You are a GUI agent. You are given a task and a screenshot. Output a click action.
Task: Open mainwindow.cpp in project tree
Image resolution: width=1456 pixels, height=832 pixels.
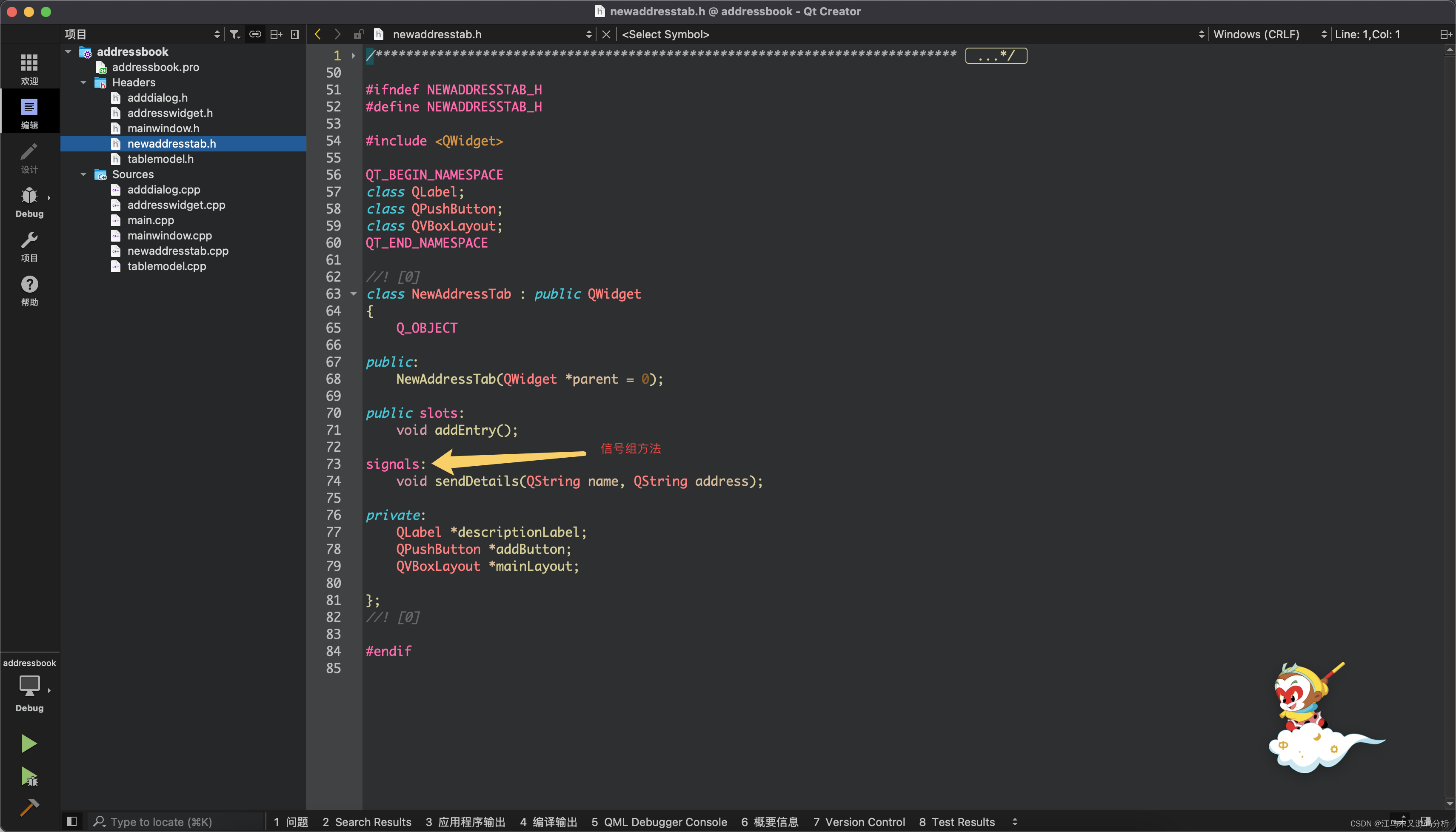tap(169, 235)
